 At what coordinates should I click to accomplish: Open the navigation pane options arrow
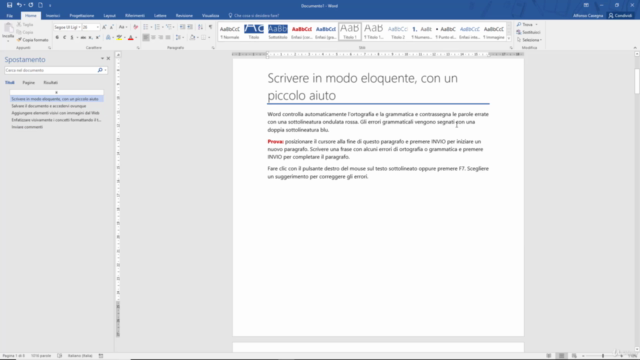click(102, 59)
